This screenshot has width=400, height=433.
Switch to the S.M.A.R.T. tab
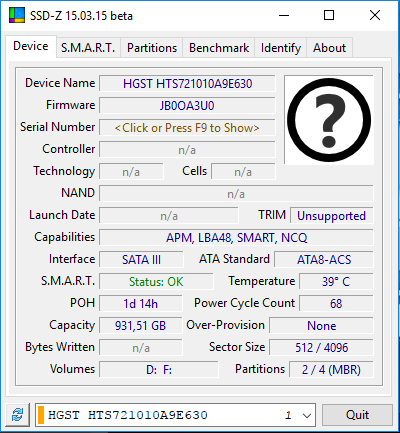88,48
